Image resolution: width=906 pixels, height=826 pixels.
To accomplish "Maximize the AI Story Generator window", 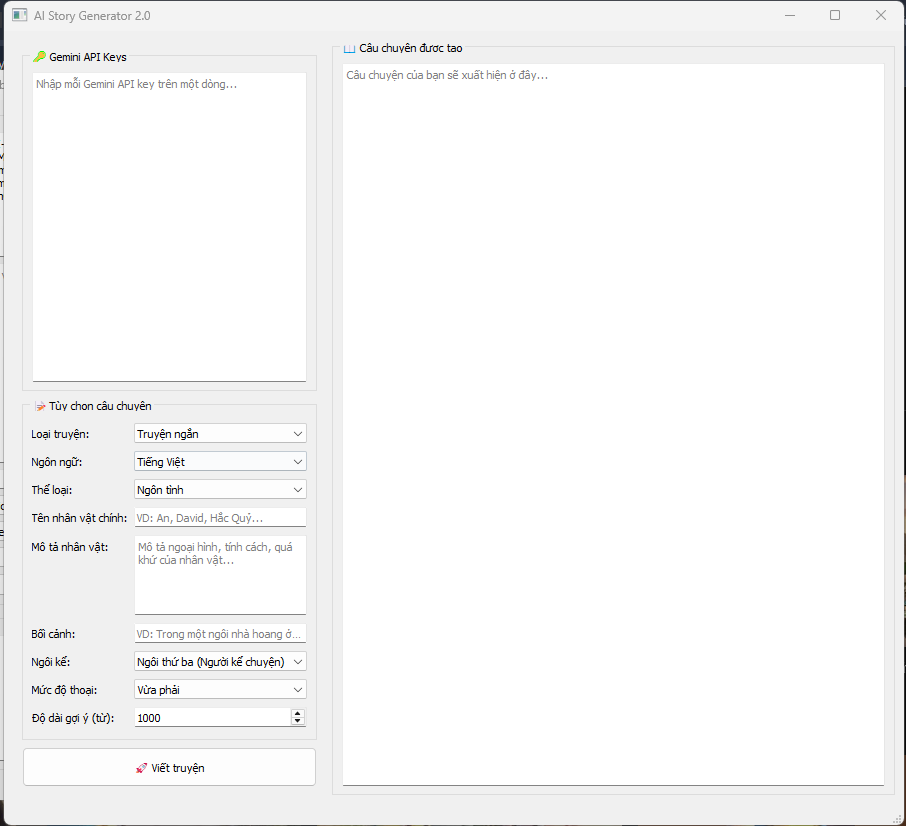I will pos(835,16).
